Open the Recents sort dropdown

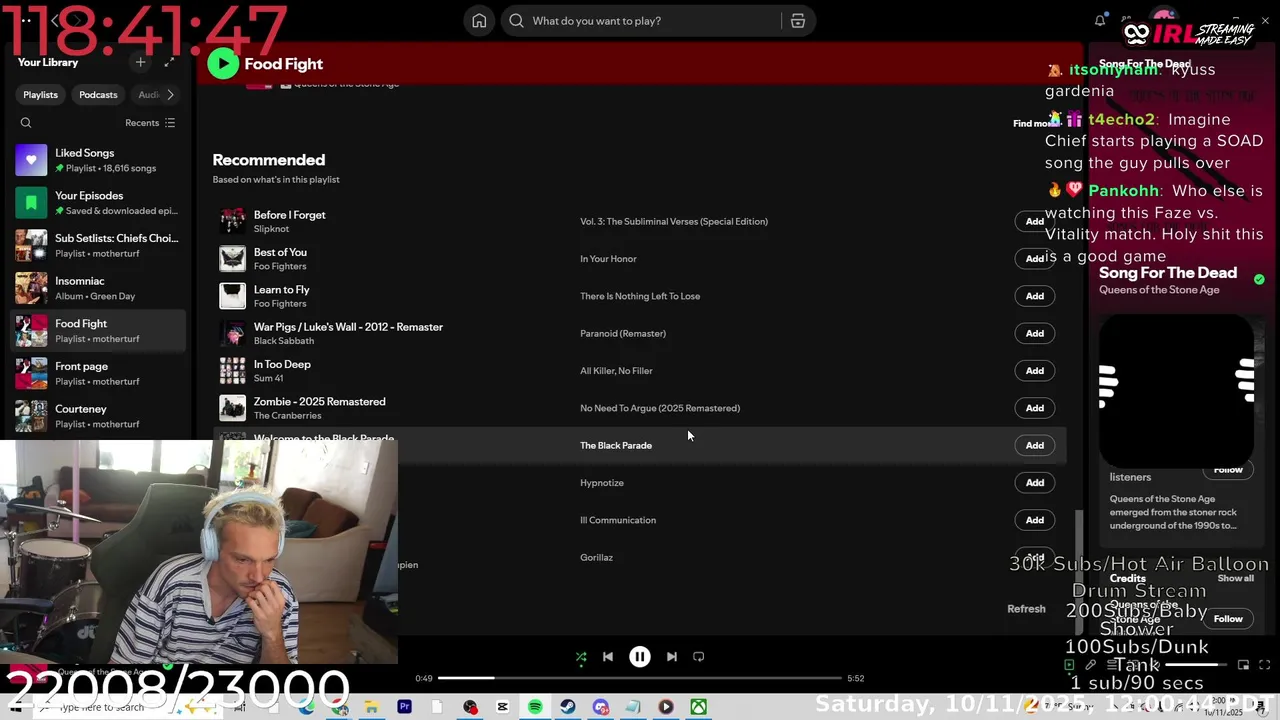point(150,123)
